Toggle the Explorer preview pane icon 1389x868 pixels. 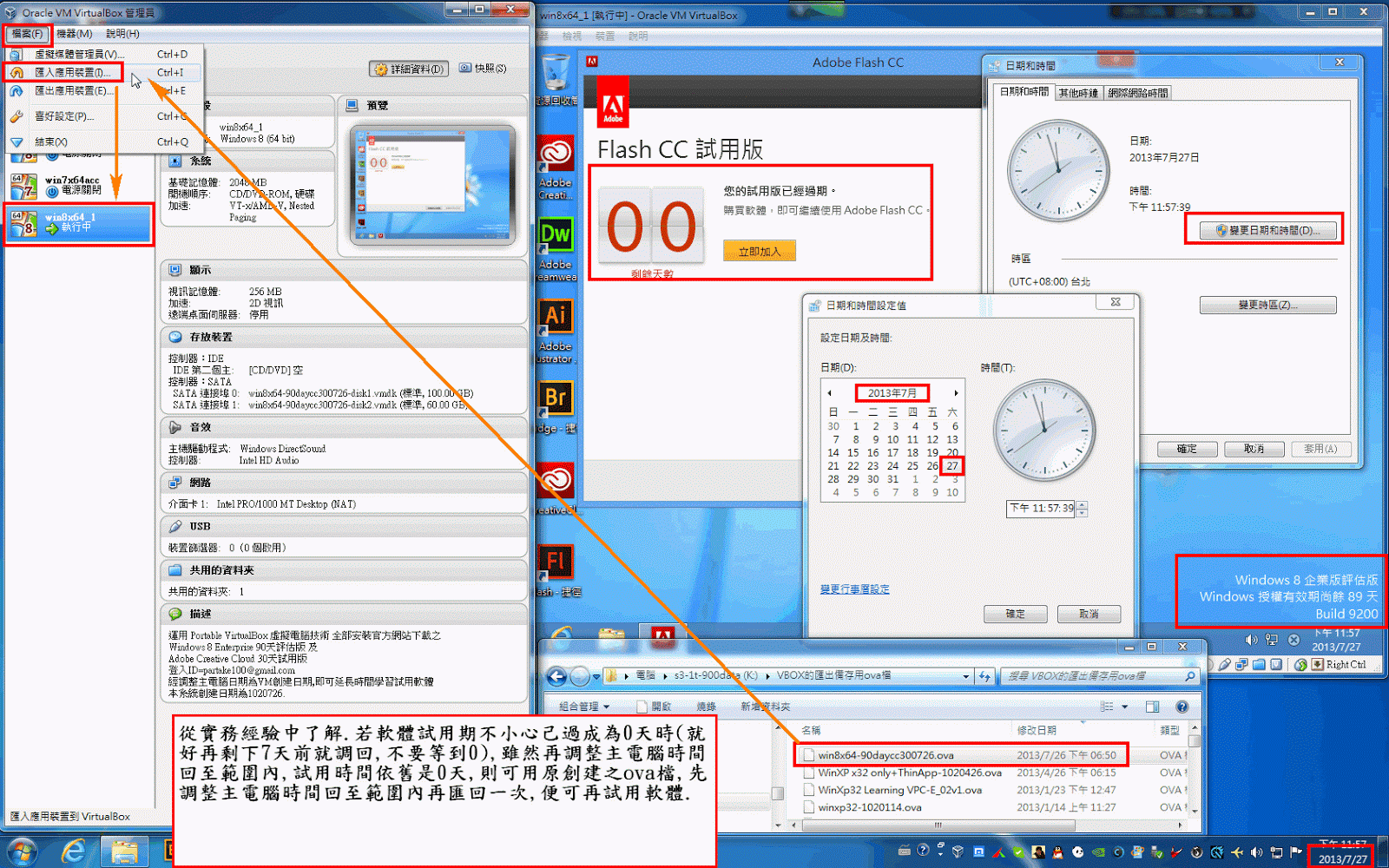pos(1153,707)
